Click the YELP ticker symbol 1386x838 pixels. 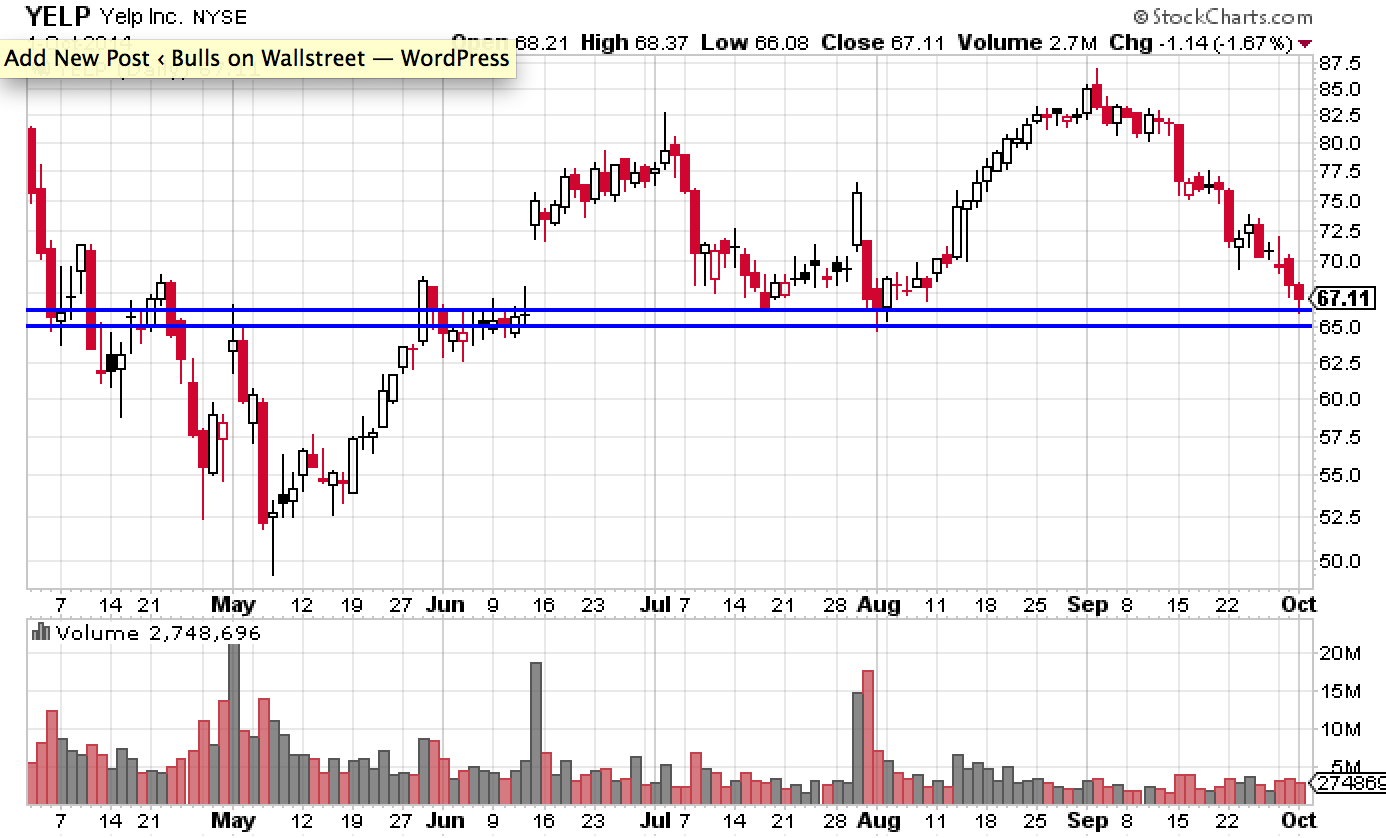pos(59,16)
